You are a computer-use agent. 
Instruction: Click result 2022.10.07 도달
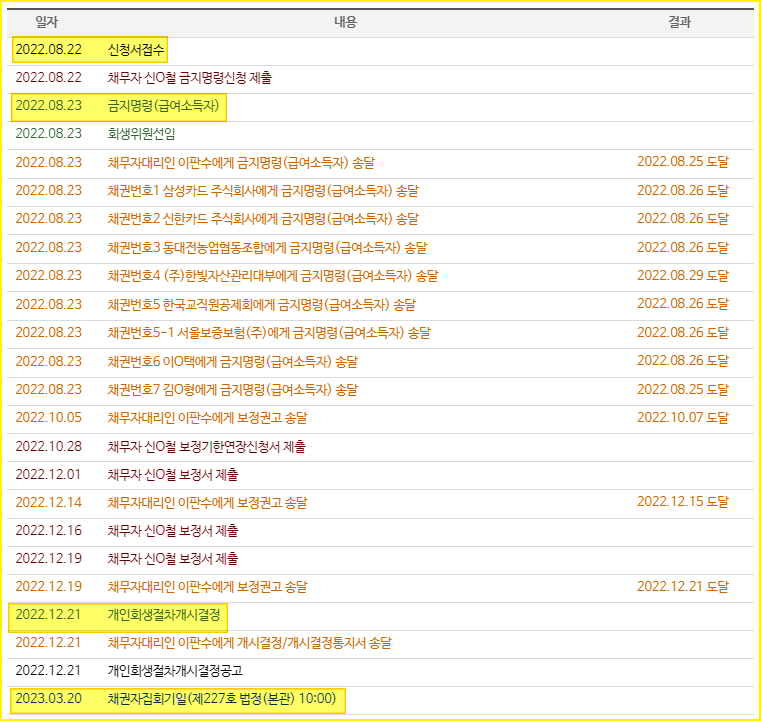click(x=683, y=417)
